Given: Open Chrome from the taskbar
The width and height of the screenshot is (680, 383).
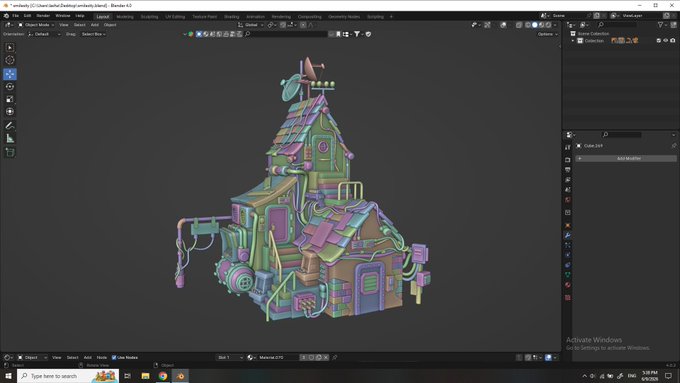Looking at the screenshot, I should click(163, 376).
